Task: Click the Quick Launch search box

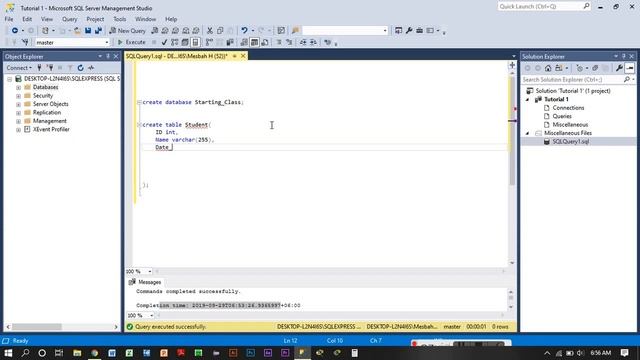Action: [544, 7]
